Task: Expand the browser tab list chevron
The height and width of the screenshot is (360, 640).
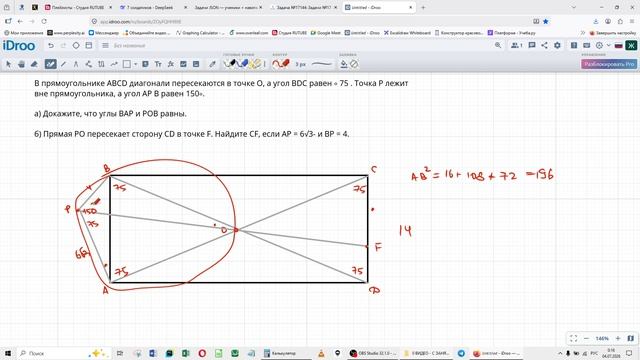Action: tap(573, 7)
